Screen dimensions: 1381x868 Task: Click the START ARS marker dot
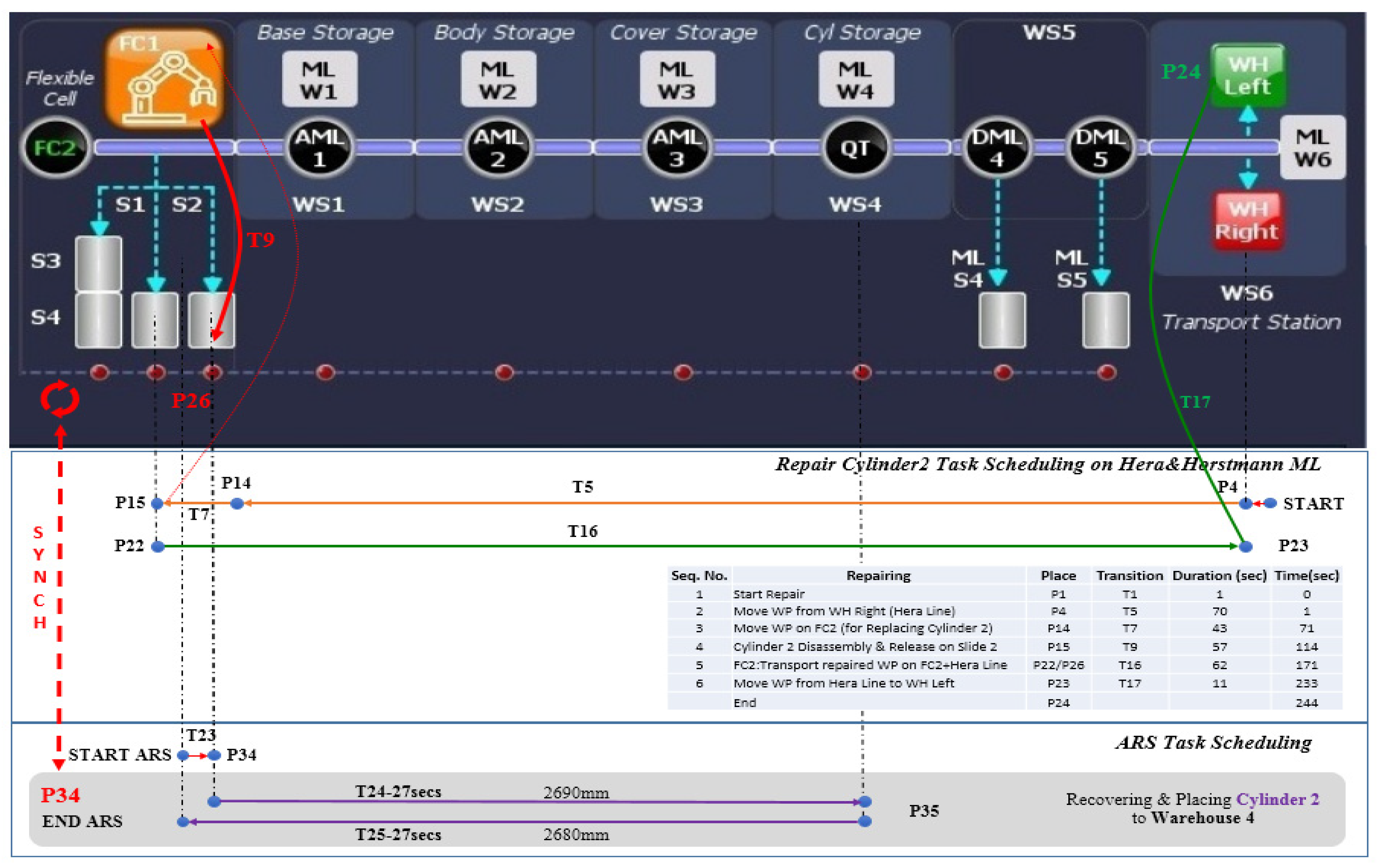183,755
